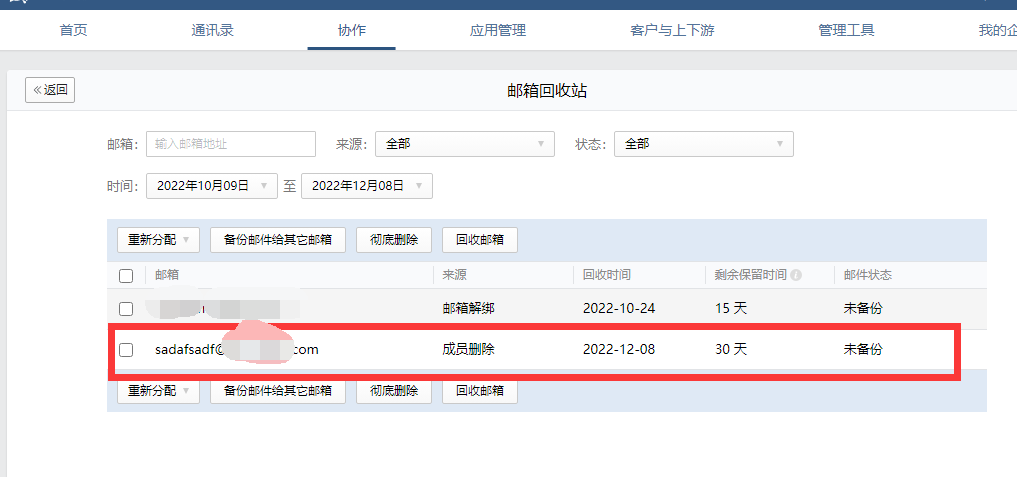The image size is (1017, 477).
Task: Click the top 回收邮箱 button
Action: pyautogui.click(x=479, y=240)
